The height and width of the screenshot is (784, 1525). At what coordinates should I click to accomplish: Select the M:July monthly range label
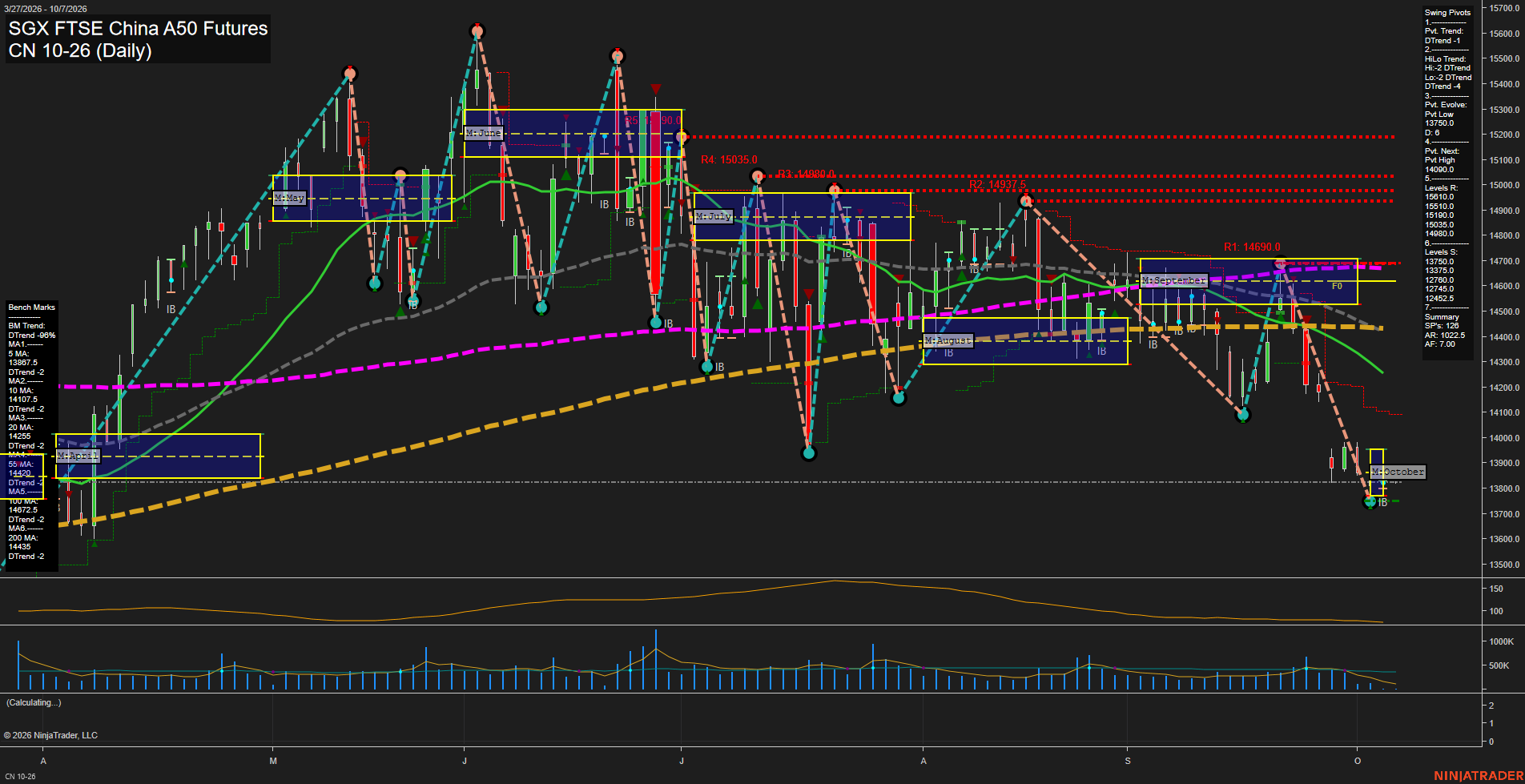pos(714,216)
